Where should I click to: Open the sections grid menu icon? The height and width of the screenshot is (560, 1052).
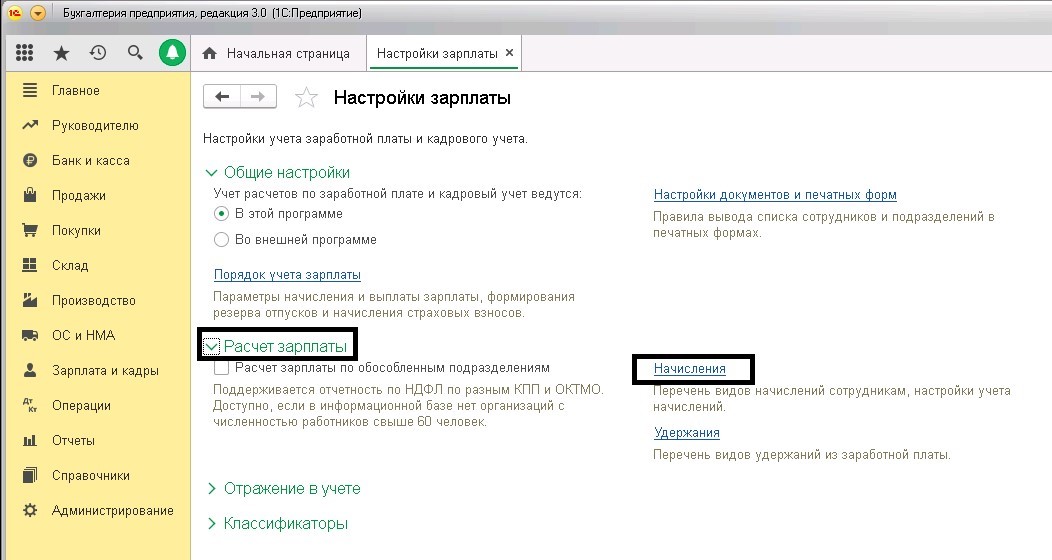click(25, 53)
